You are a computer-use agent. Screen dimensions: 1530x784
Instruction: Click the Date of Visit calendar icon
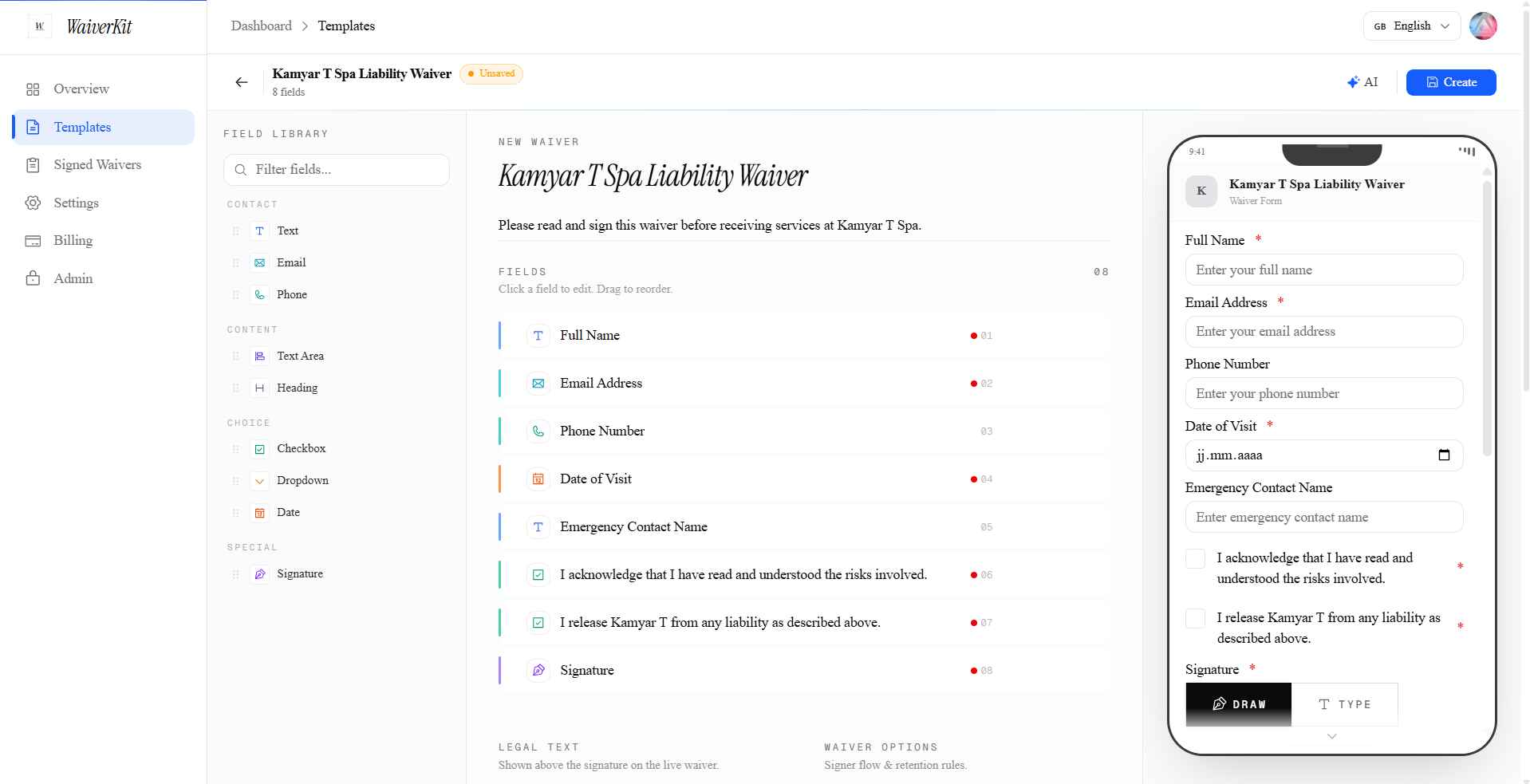point(538,479)
